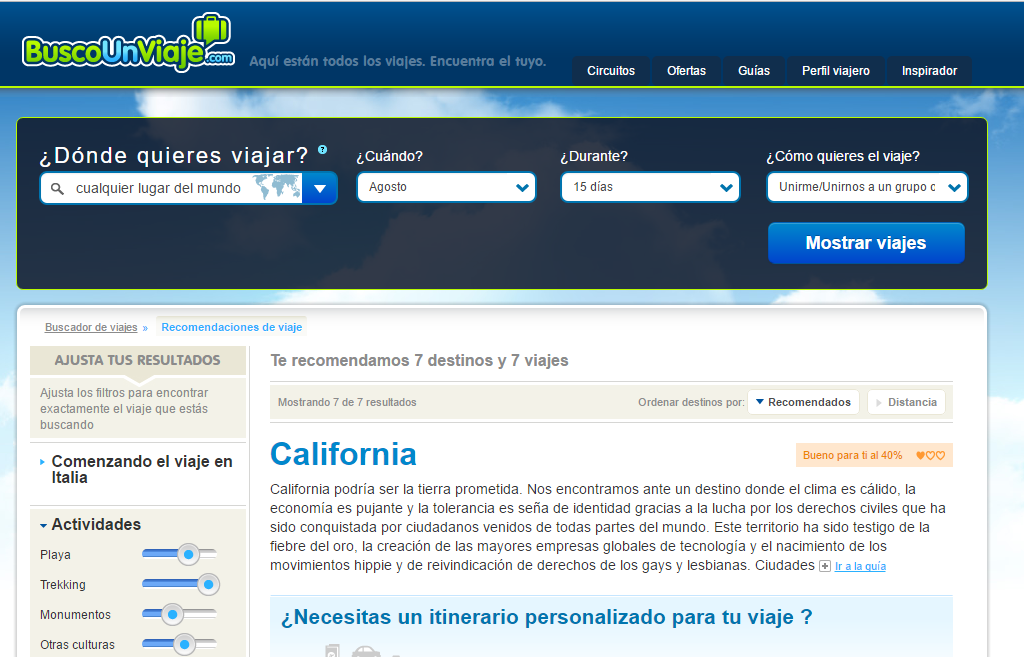
Task: Collapse the Actividades filter section
Action: [x=44, y=525]
